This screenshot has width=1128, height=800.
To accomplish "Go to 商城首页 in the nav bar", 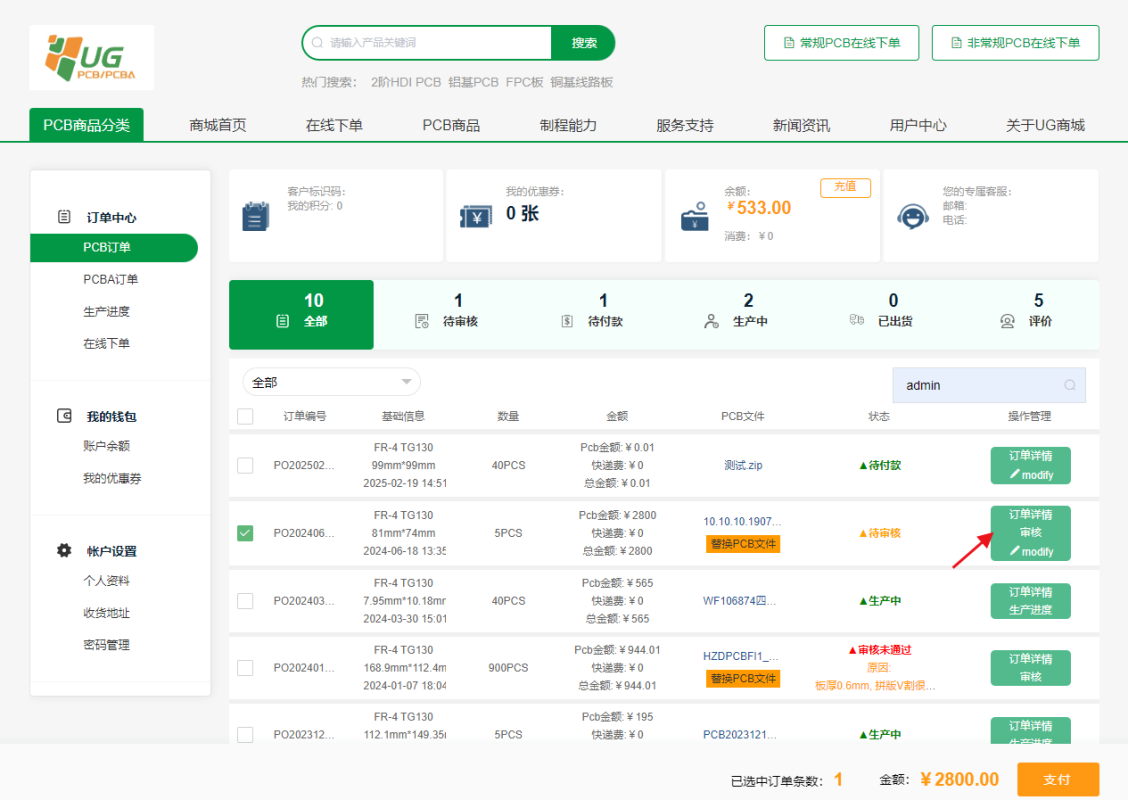I will [218, 125].
